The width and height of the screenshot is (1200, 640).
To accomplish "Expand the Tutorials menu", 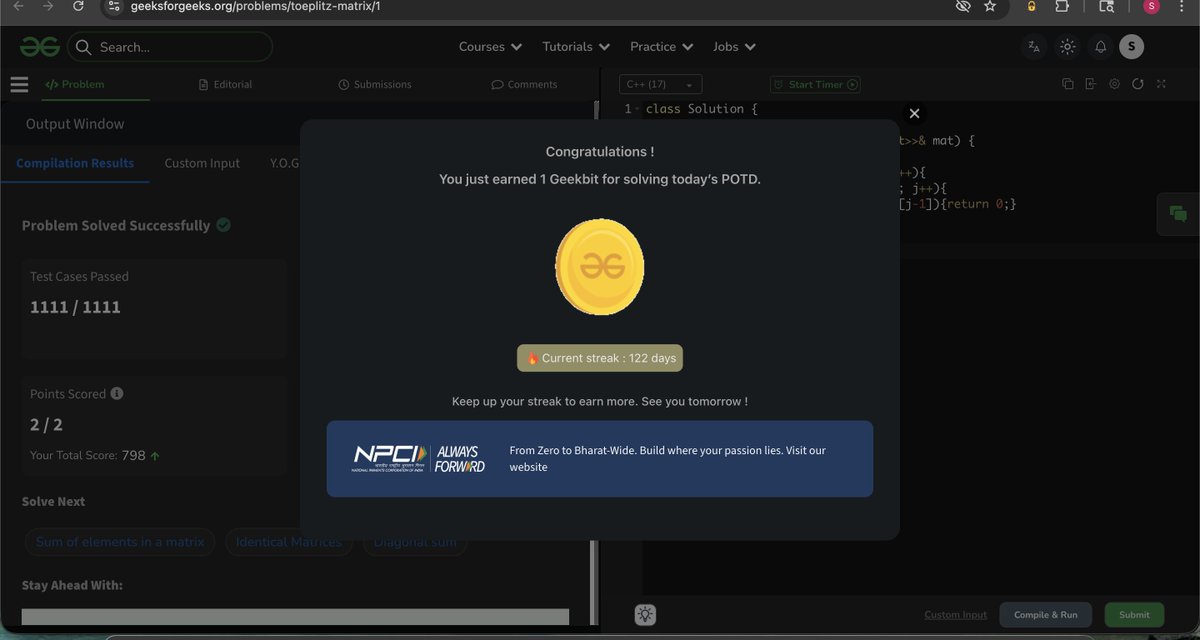I will [x=576, y=47].
